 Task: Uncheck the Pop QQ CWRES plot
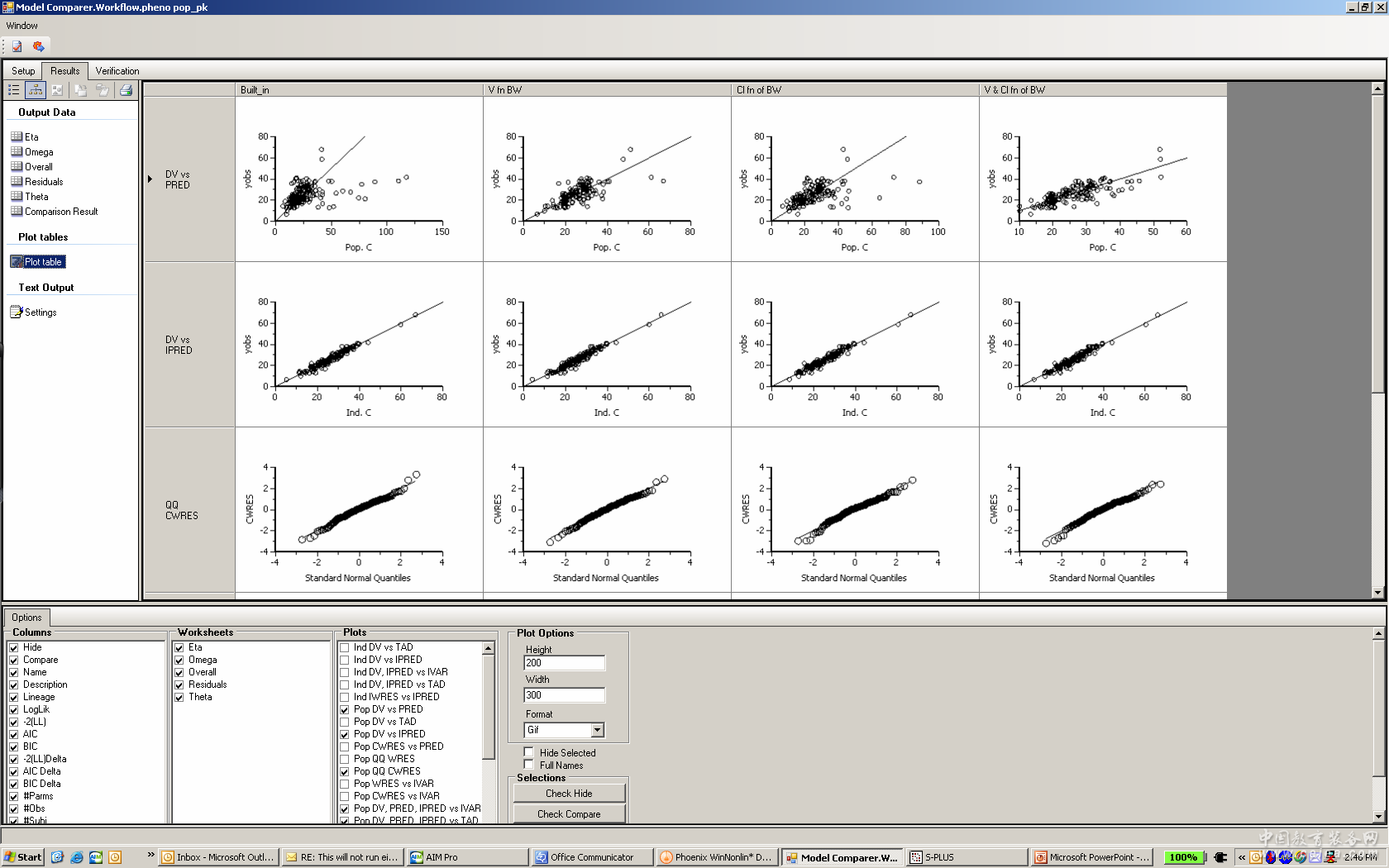pos(345,772)
